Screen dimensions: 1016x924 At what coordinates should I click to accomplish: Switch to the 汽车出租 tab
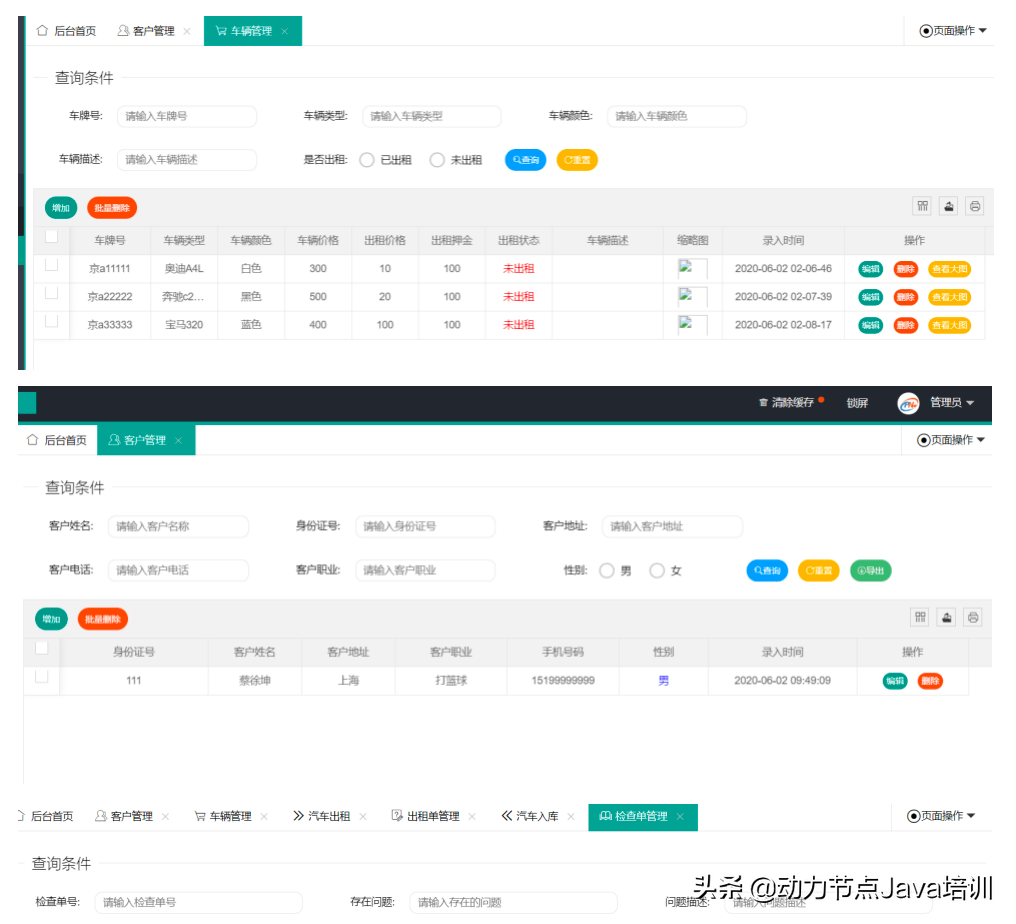tap(330, 817)
